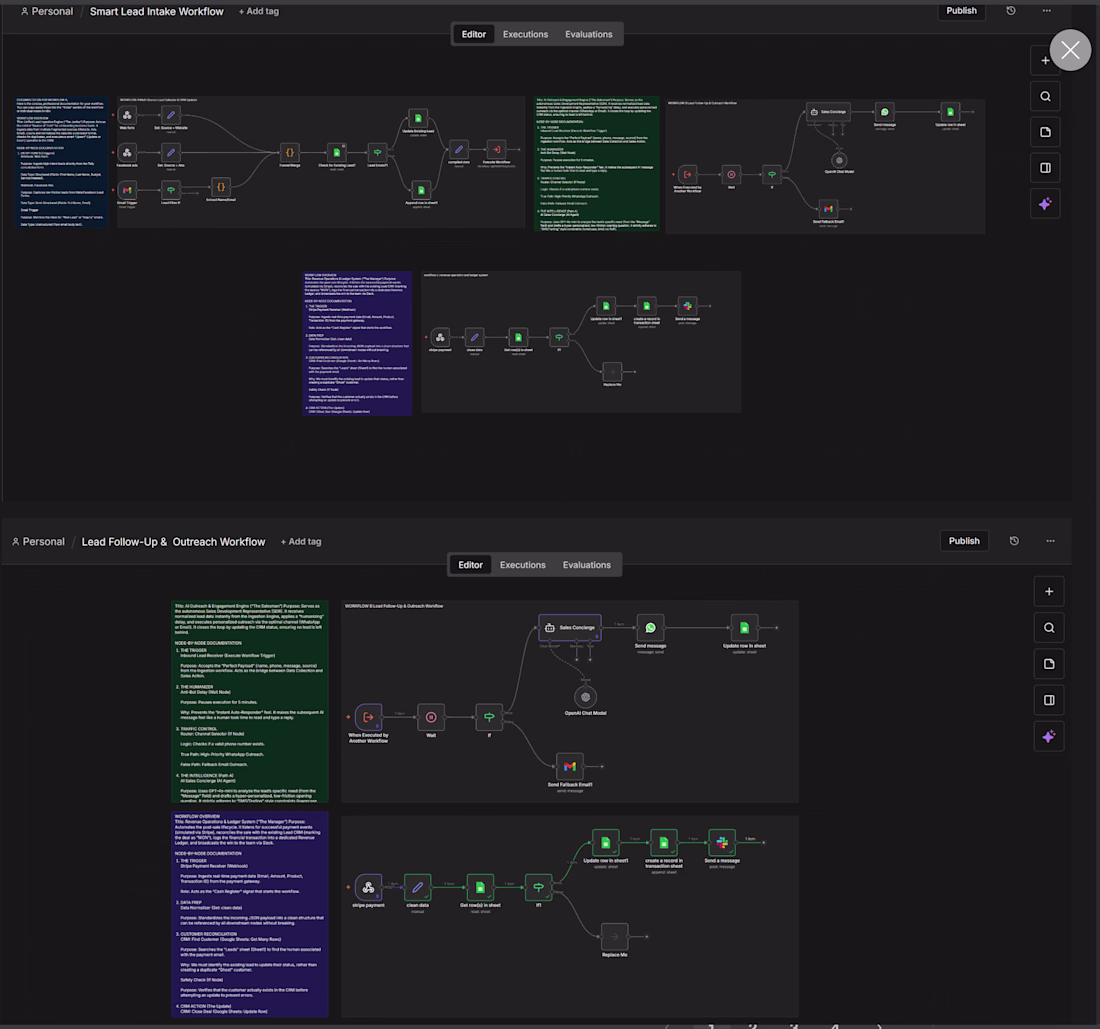1100x1029 pixels.
Task: Click the If node after Wait, Lead Follow-Up workflow
Action: 489,718
